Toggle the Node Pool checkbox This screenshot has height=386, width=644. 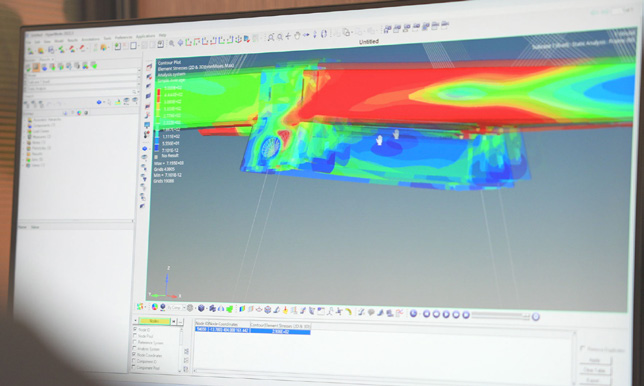[135, 335]
